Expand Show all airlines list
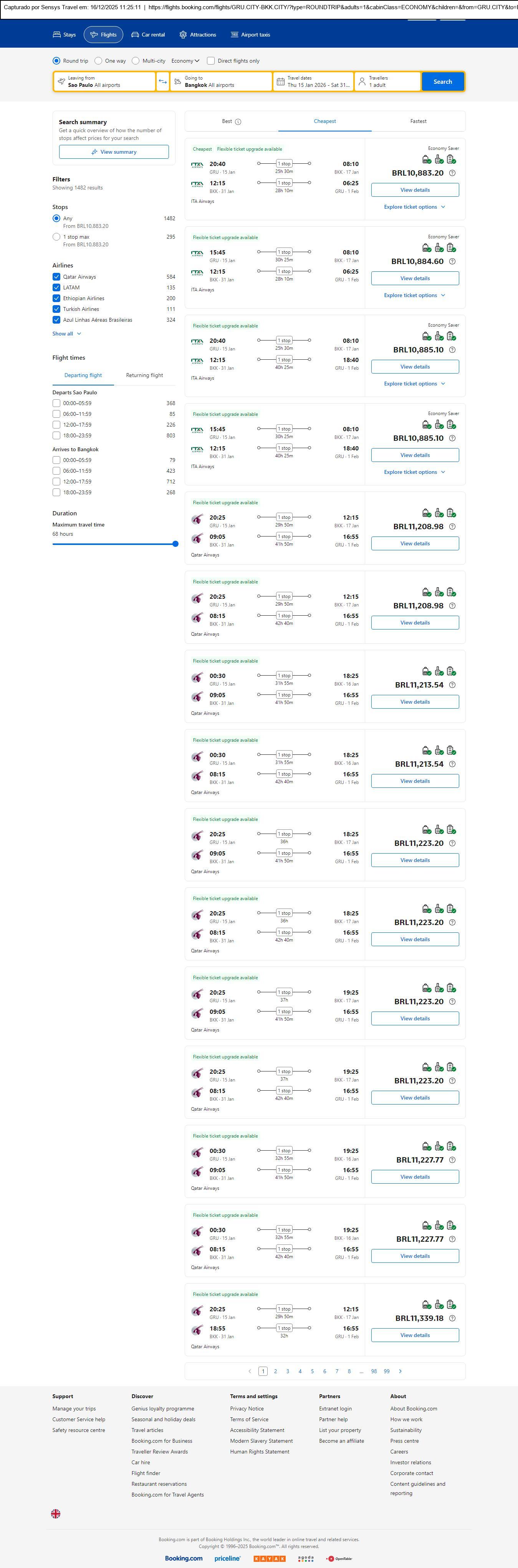This screenshot has width=518, height=1568. click(x=66, y=334)
